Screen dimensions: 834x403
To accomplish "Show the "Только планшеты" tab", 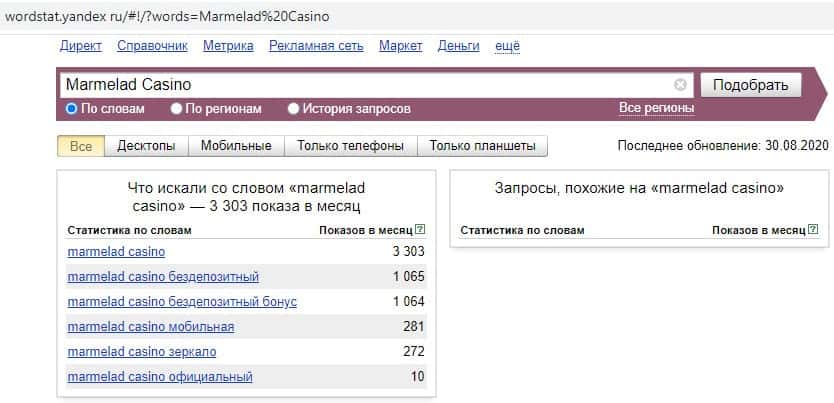I will click(482, 146).
